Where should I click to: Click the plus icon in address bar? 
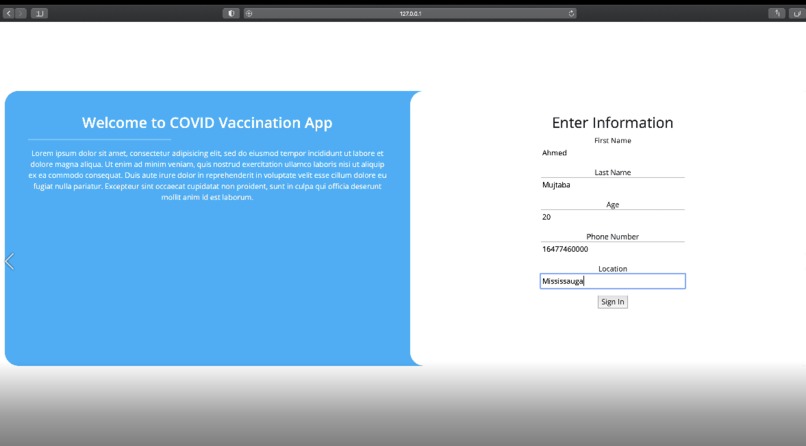pyautogui.click(x=249, y=13)
